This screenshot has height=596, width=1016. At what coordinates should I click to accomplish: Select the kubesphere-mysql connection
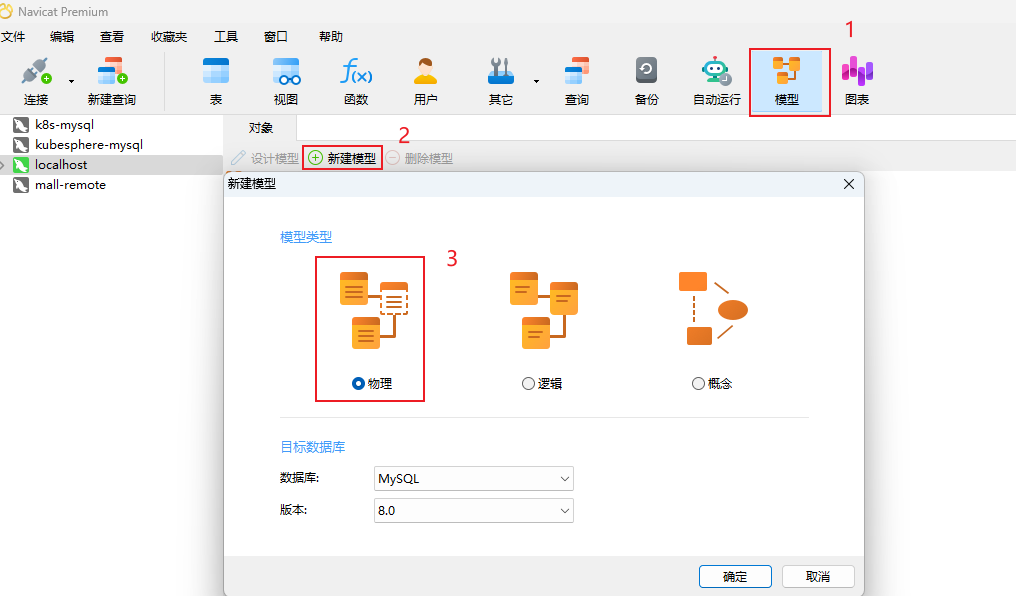click(x=89, y=144)
